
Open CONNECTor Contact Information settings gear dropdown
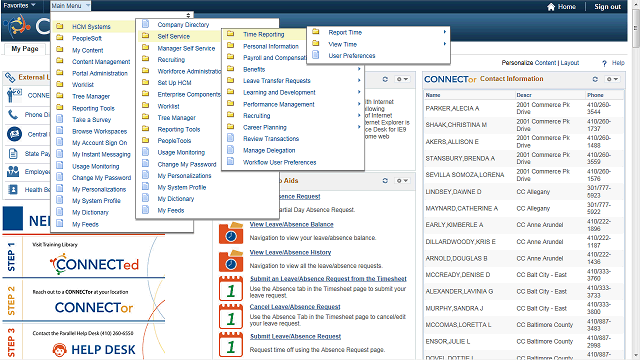coord(612,79)
